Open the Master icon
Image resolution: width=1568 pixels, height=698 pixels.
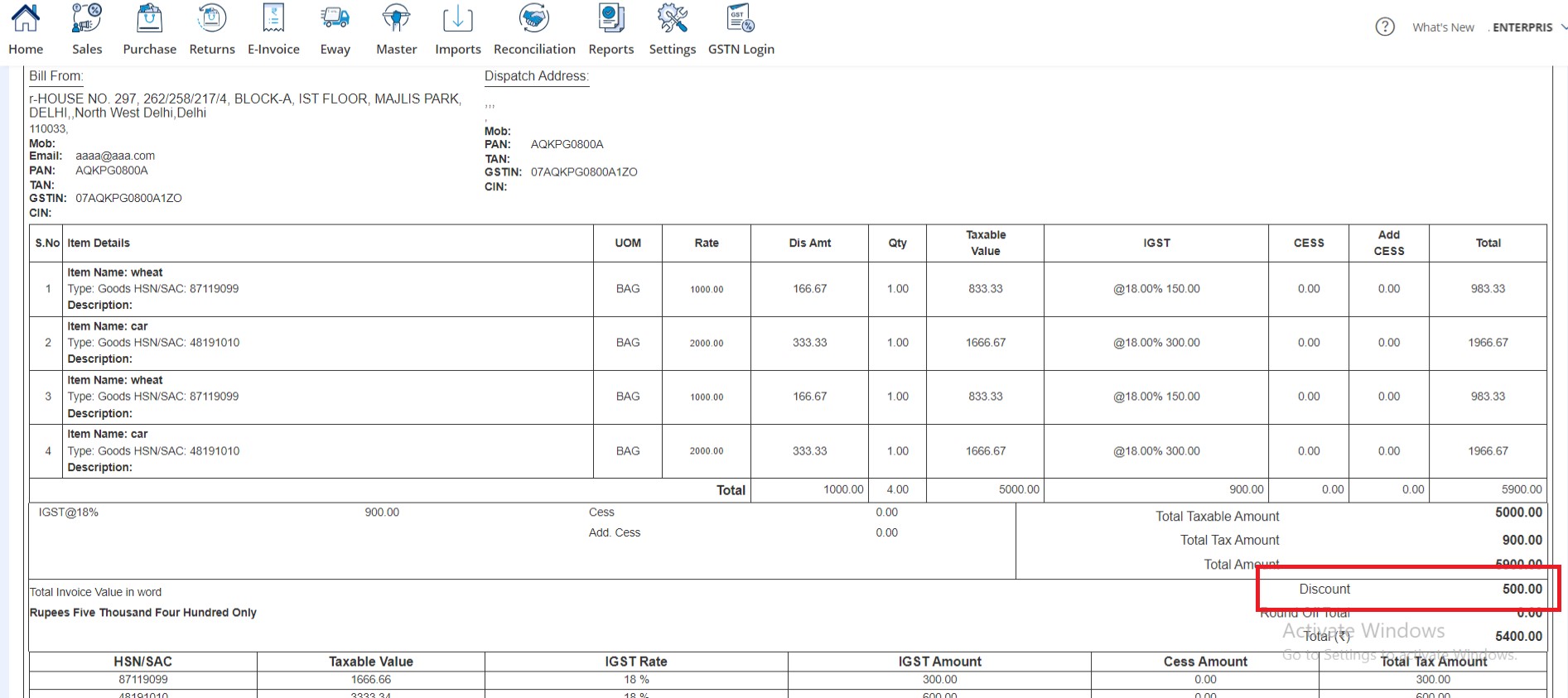(396, 18)
